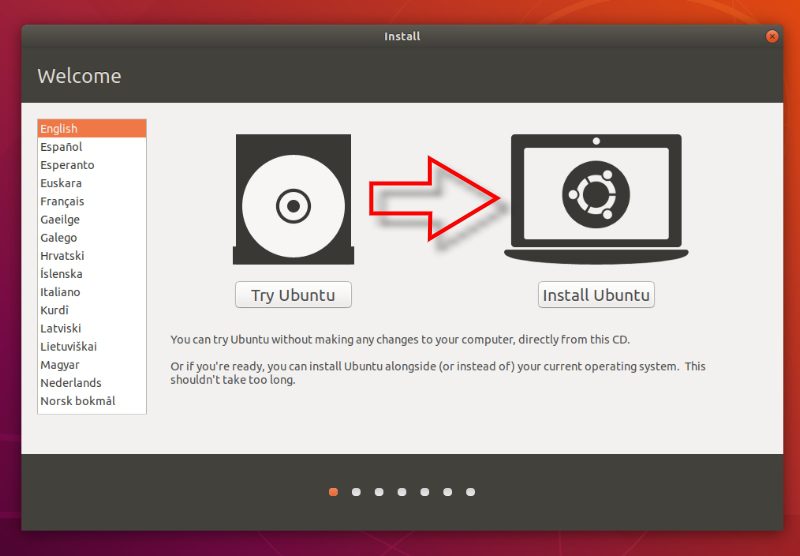
Task: Pick Norsk bokmål as the language
Action: 92,401
